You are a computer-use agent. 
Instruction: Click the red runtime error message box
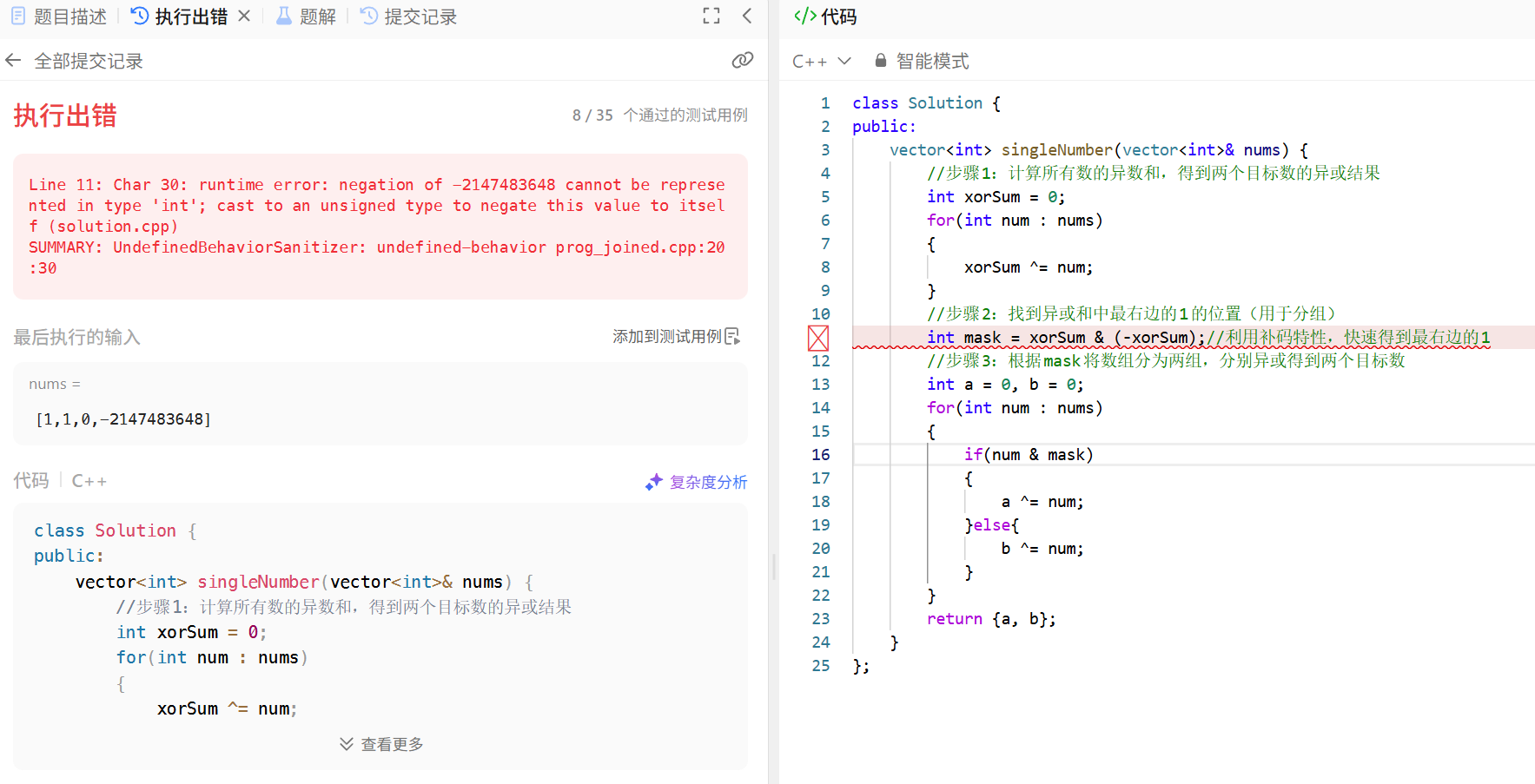tap(380, 227)
